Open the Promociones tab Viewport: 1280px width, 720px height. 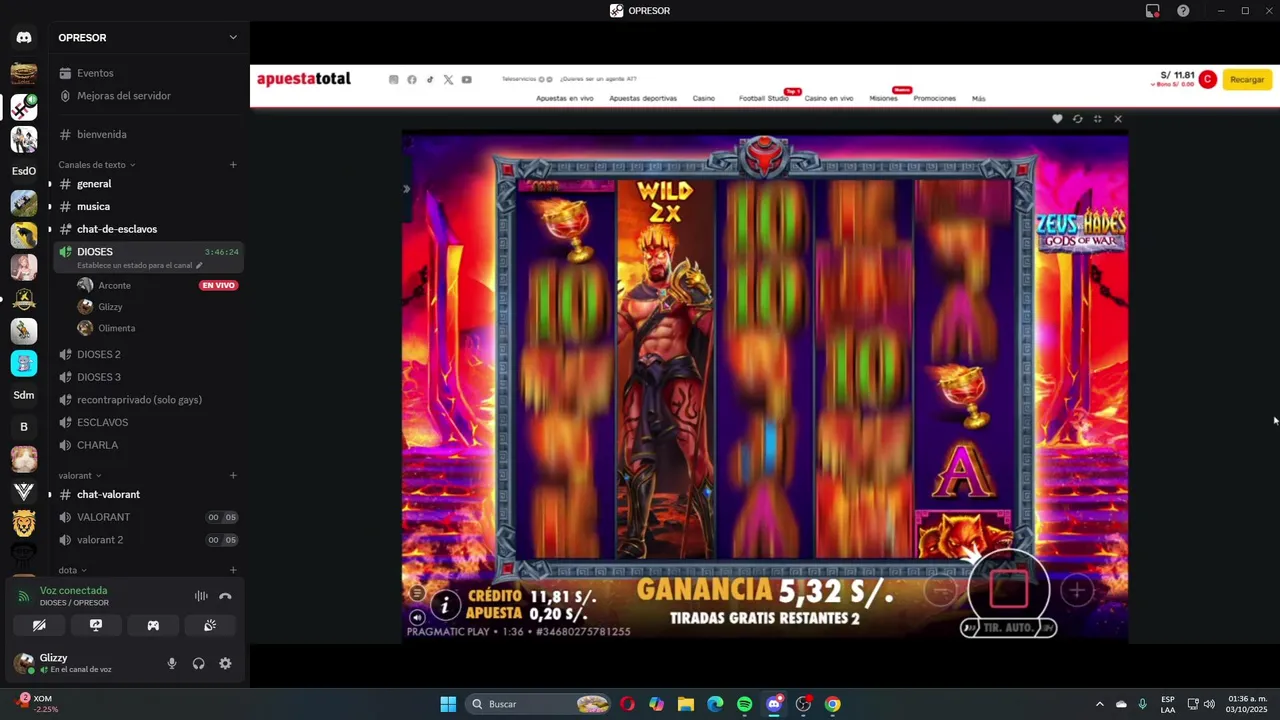[935, 99]
